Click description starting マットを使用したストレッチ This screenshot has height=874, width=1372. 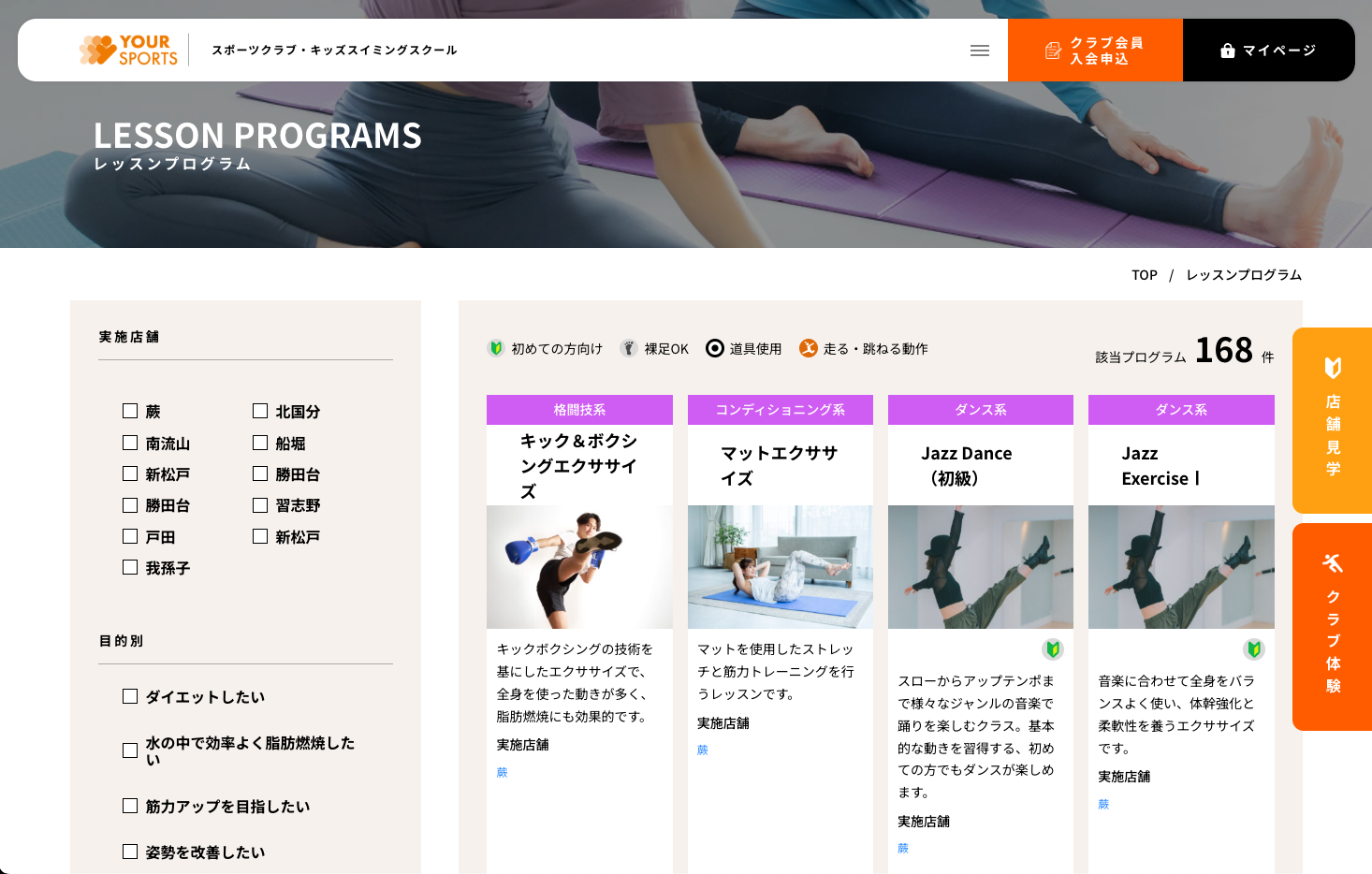click(x=776, y=671)
